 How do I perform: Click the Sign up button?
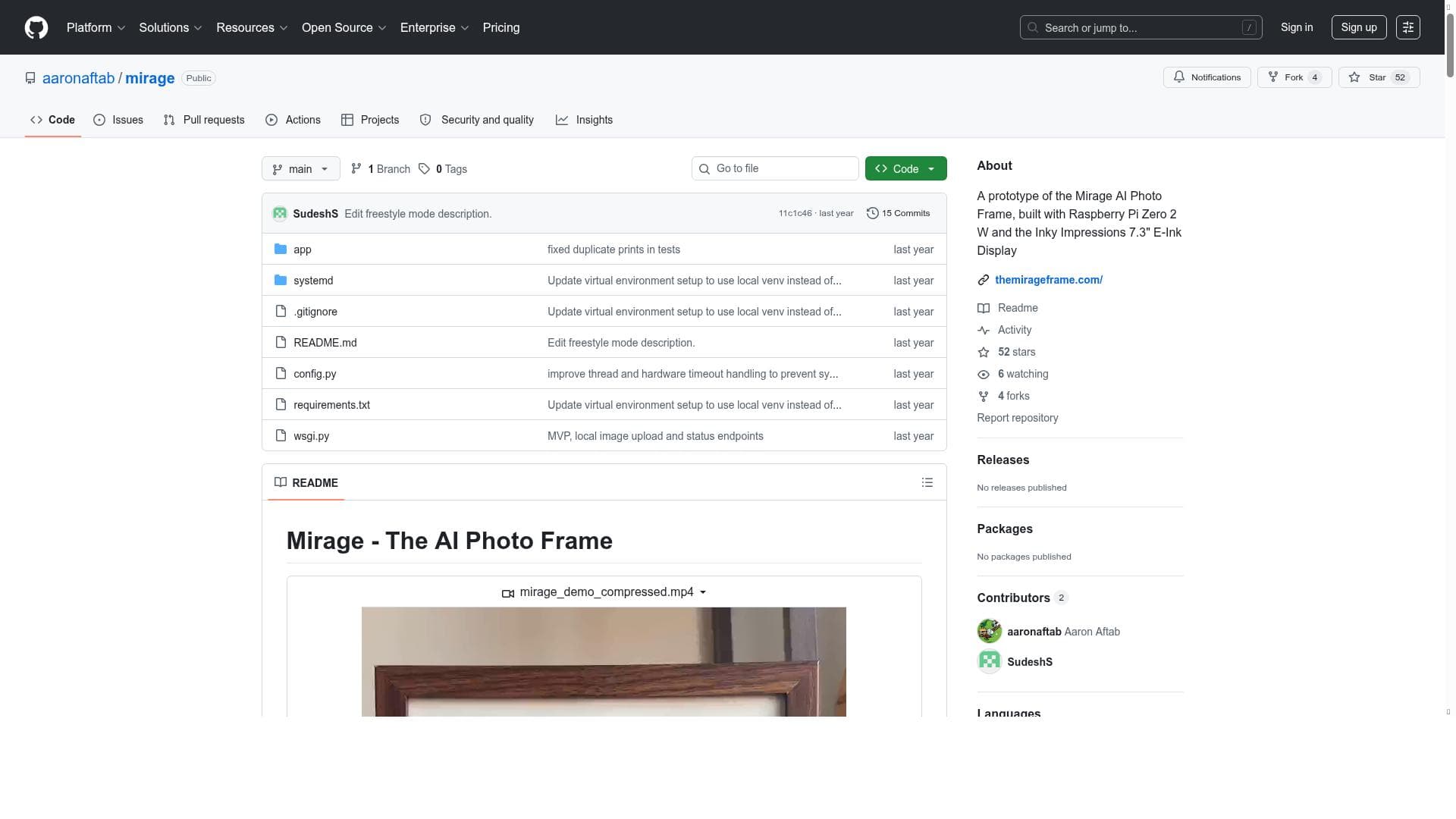[x=1358, y=27]
